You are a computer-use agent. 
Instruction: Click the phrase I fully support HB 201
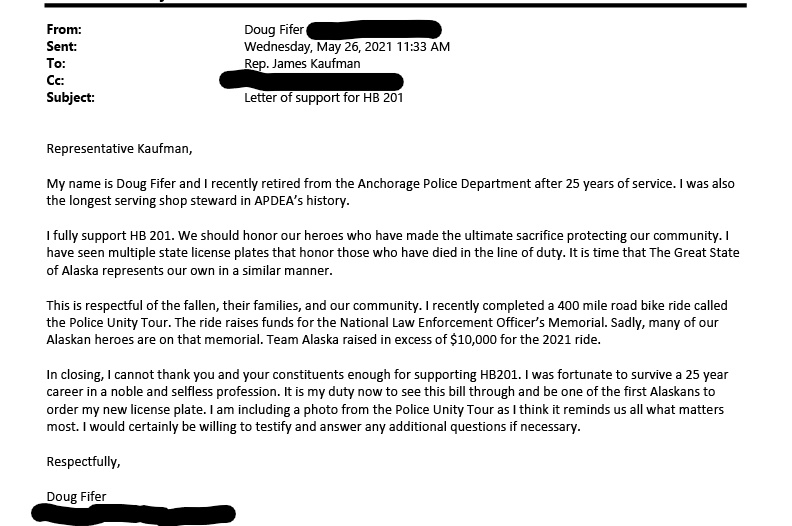(111, 235)
